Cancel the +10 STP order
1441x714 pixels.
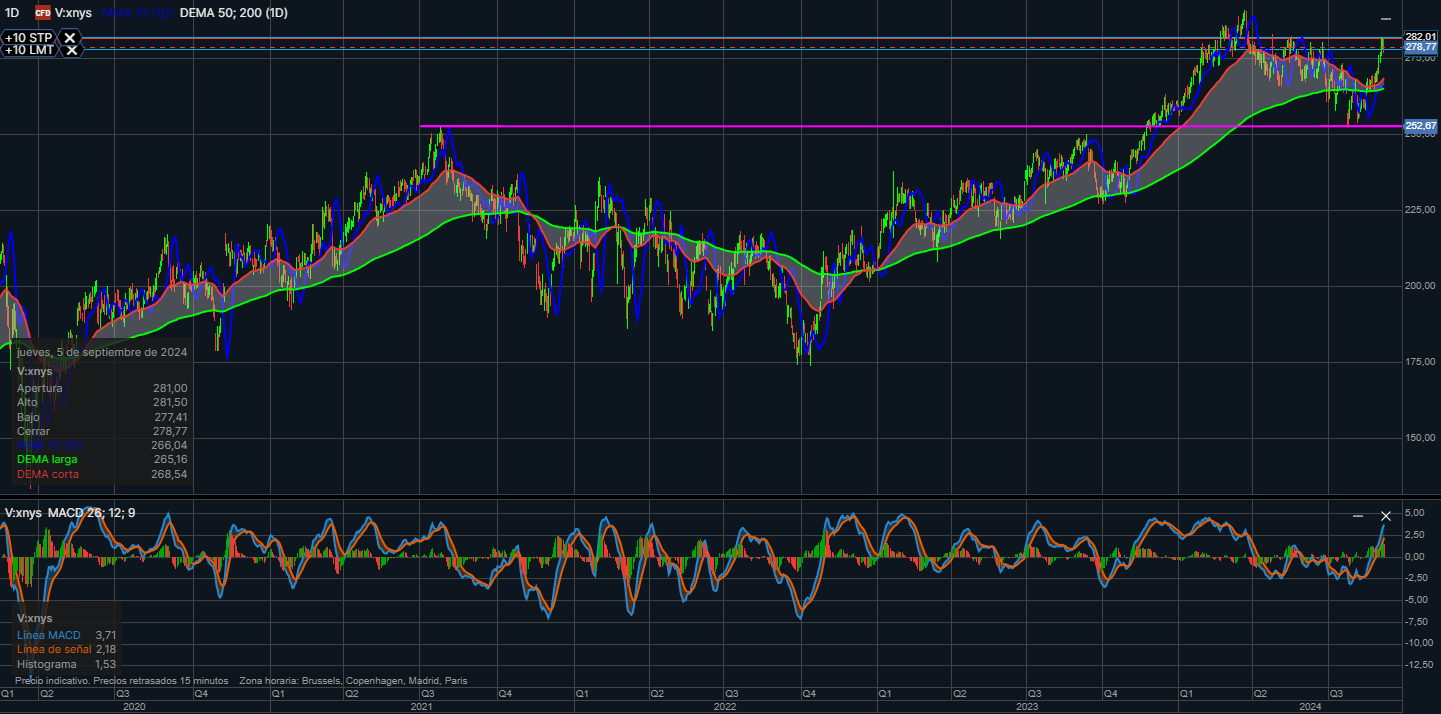coord(70,38)
